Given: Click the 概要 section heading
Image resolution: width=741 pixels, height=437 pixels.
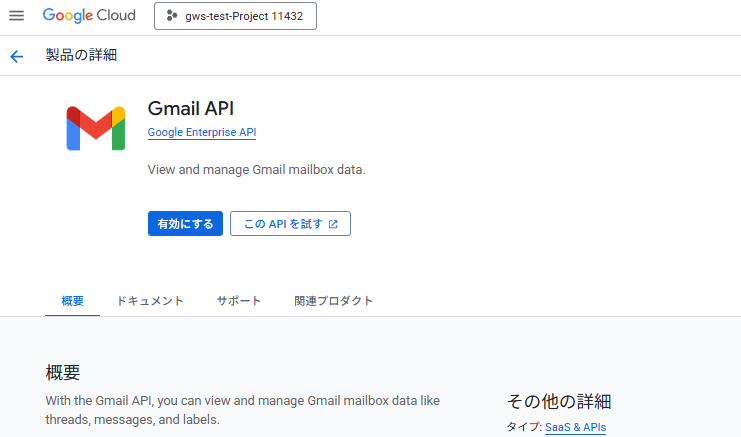Looking at the screenshot, I should (x=63, y=373).
